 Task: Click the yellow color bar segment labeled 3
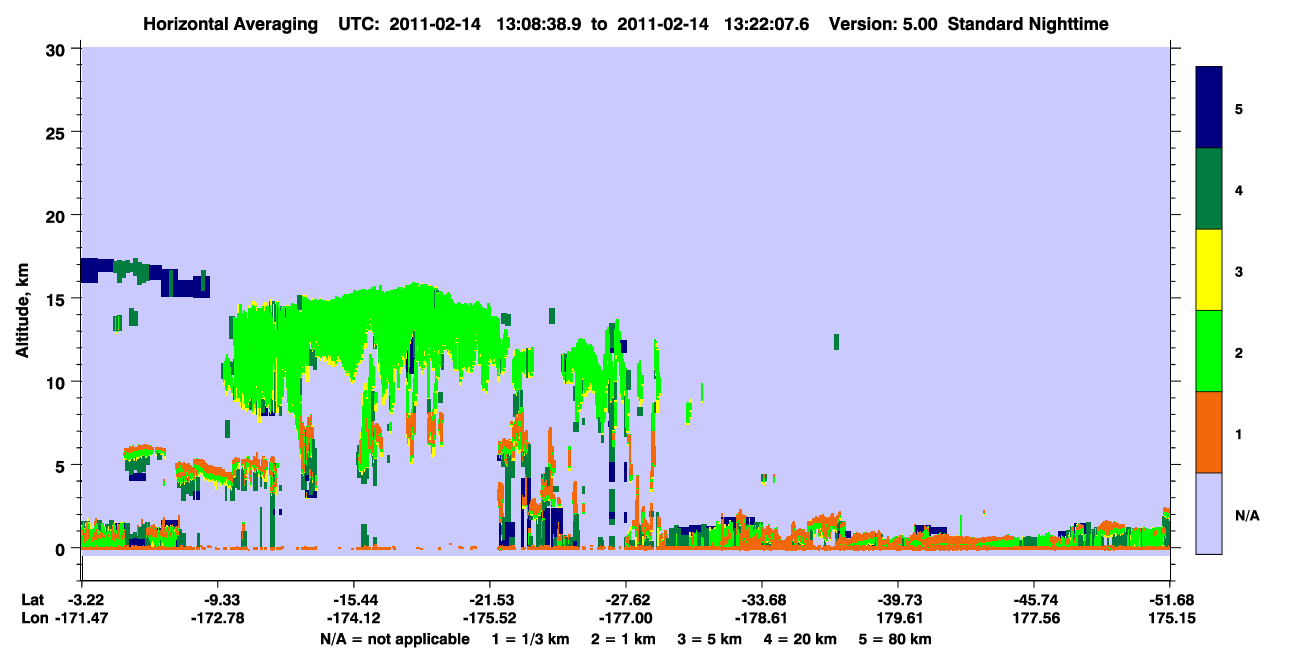[x=1209, y=270]
